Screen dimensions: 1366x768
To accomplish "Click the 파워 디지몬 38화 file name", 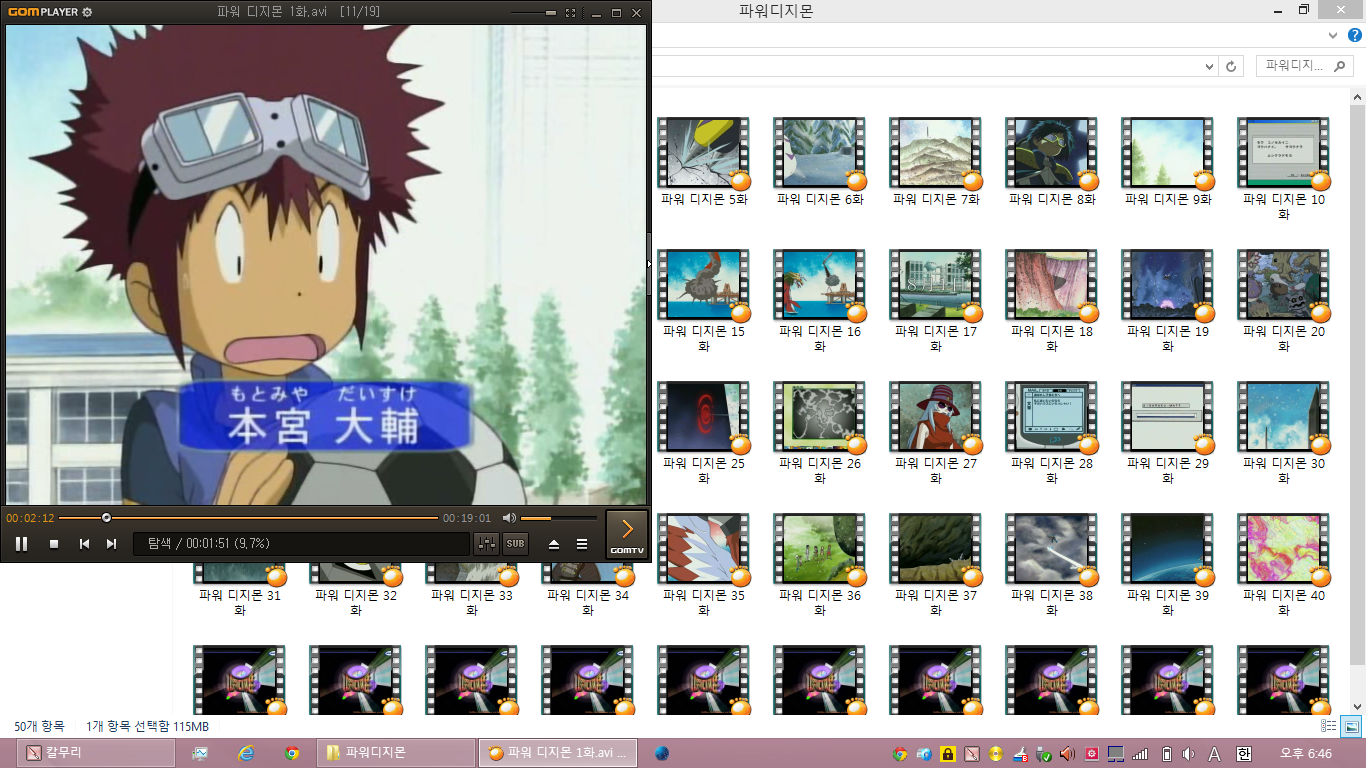I will pyautogui.click(x=1052, y=602).
